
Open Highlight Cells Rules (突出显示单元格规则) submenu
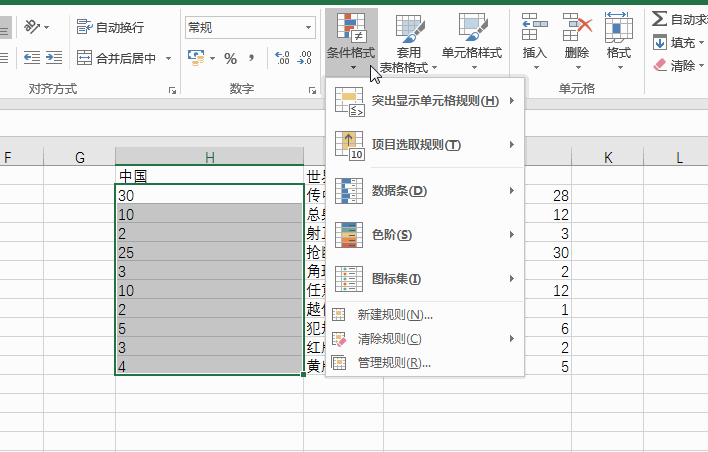(x=425, y=101)
